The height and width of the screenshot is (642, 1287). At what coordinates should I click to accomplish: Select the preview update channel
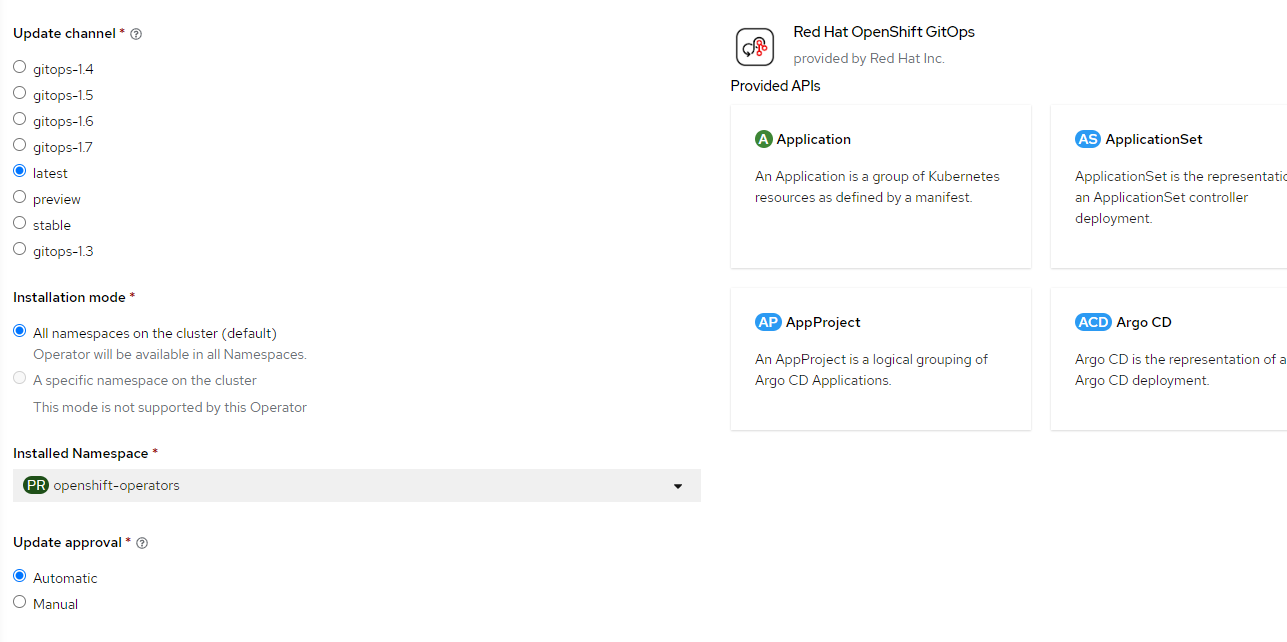pos(20,197)
